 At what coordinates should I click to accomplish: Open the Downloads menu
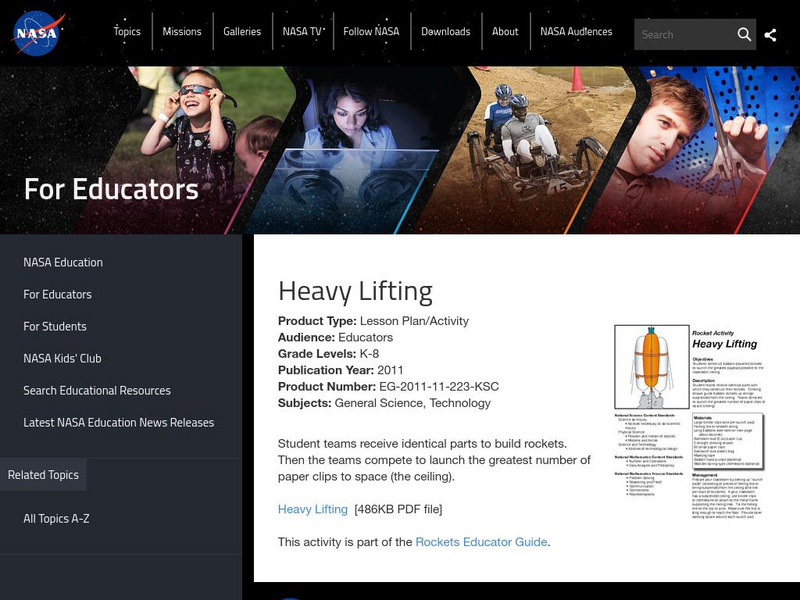click(x=445, y=32)
